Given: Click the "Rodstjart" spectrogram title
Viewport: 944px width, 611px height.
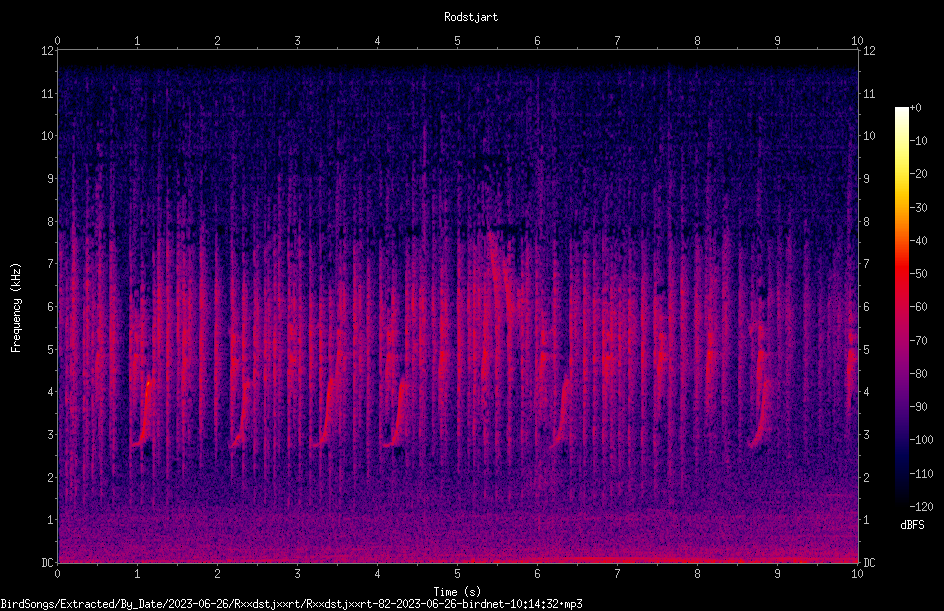Looking at the screenshot, I should click(471, 17).
